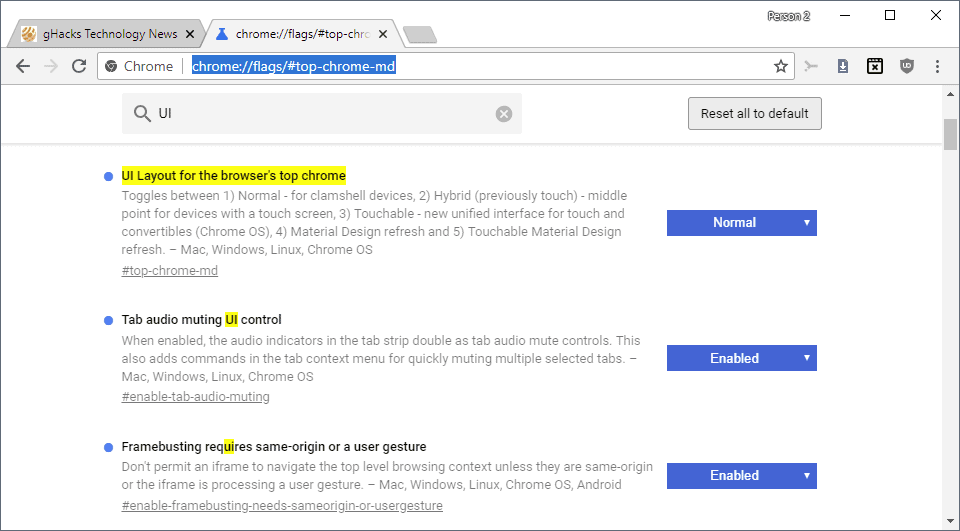Image resolution: width=960 pixels, height=531 pixels.
Task: Bookmark this page with the star icon
Action: [x=781, y=66]
